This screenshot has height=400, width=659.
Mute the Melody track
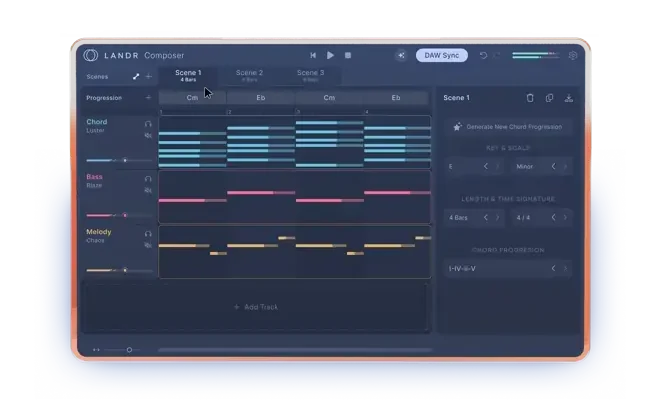point(148,245)
